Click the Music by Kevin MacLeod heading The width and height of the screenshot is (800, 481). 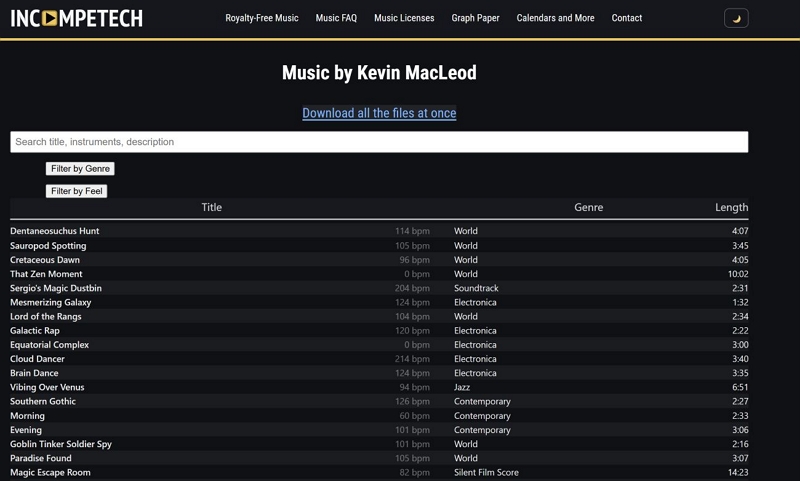[x=379, y=72]
